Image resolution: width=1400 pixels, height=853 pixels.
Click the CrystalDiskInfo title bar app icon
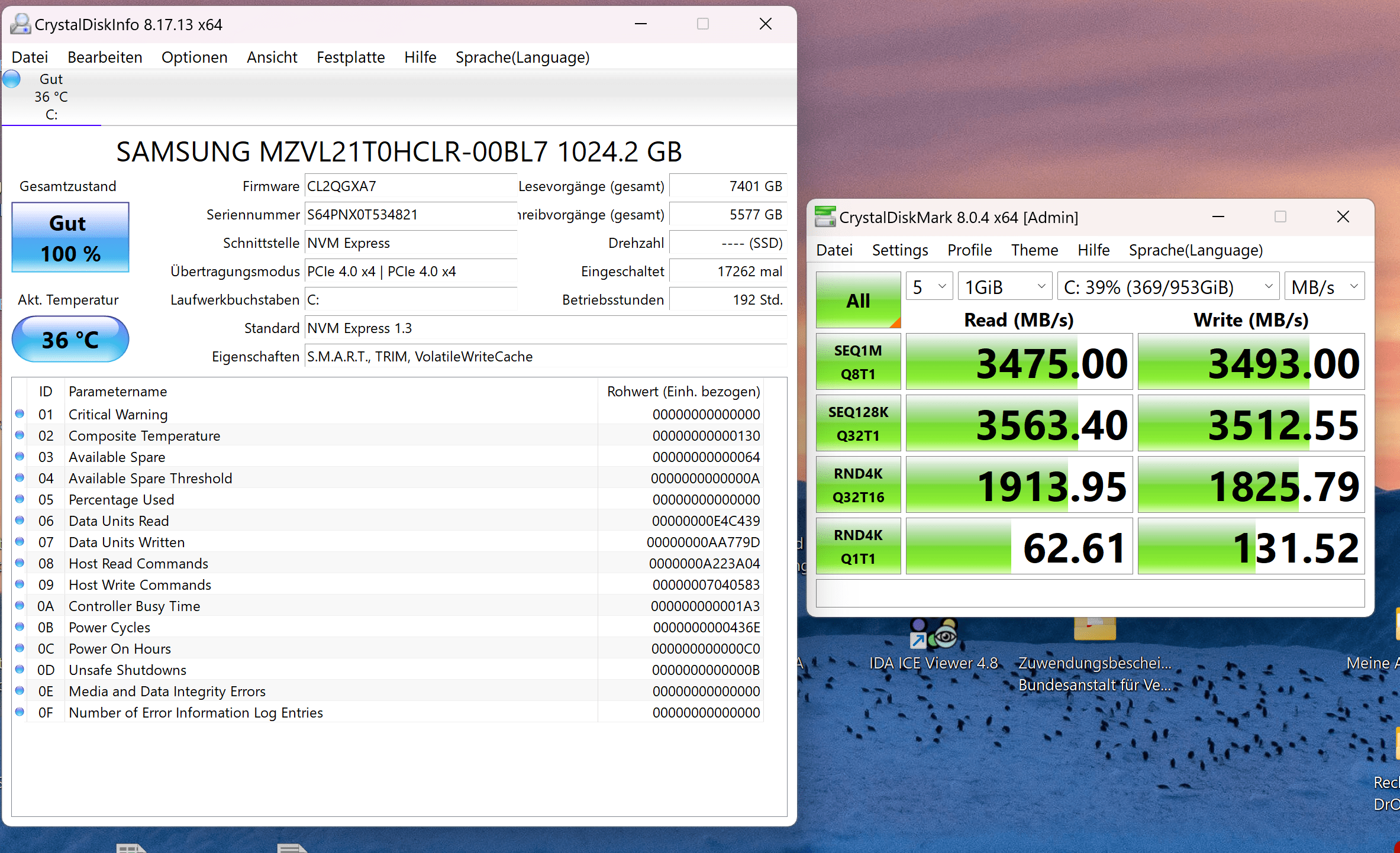tap(21, 24)
